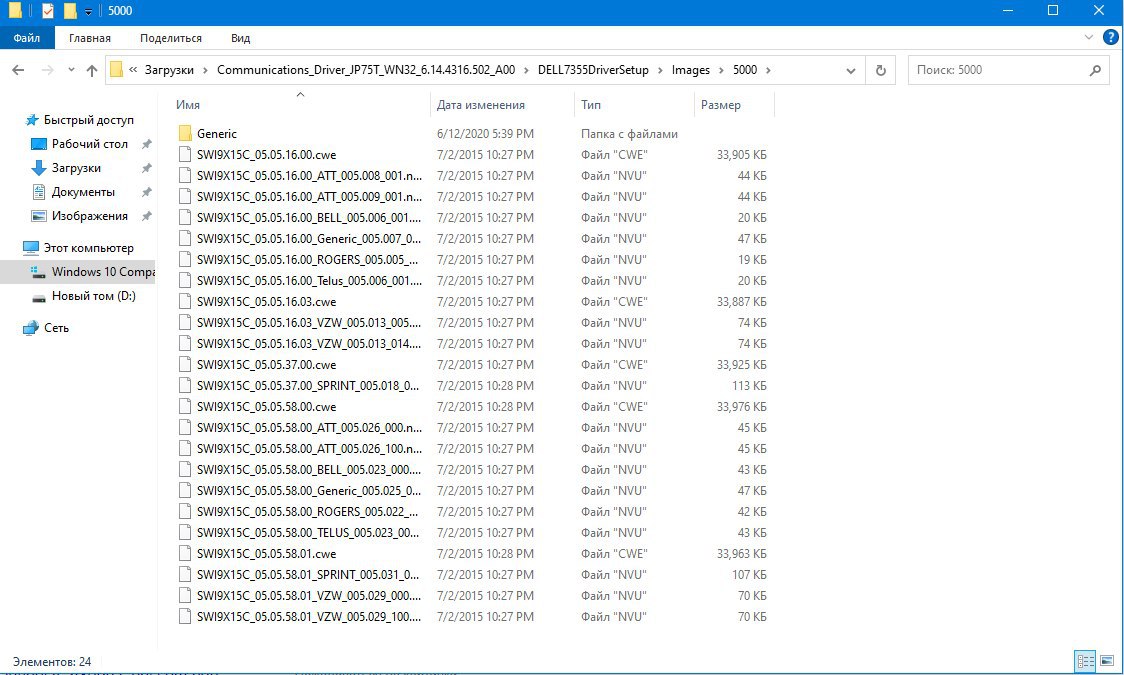Click Communications_Driver breadcrumb segment
Viewport: 1124px width, 675px height.
pos(366,70)
